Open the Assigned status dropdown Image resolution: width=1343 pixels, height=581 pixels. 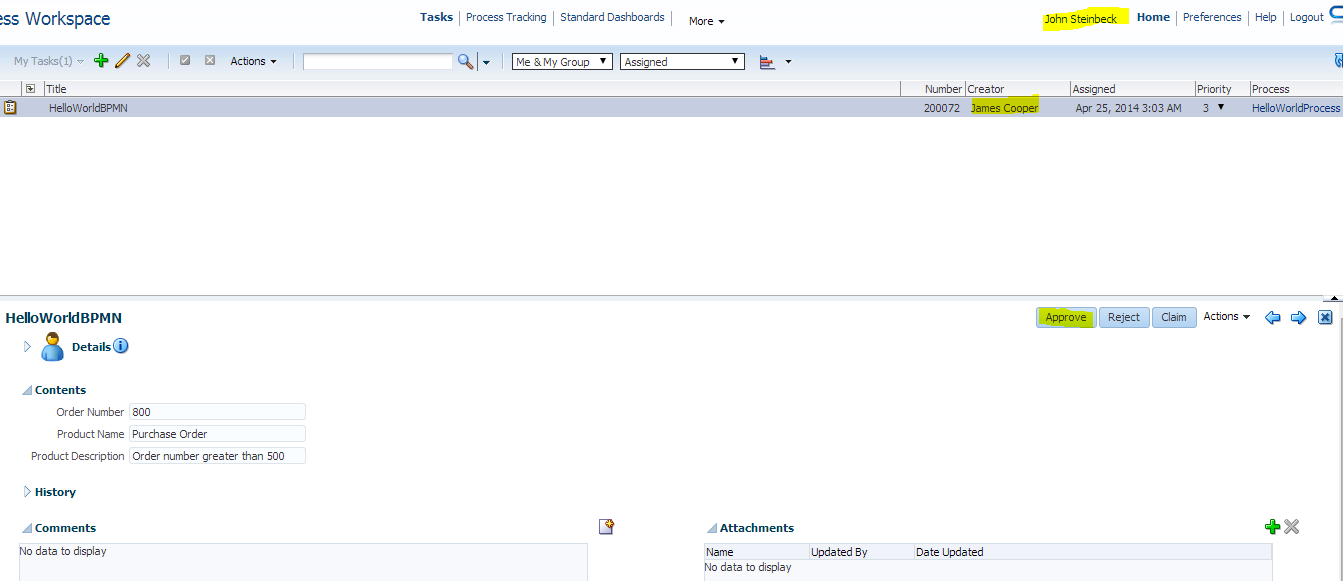click(682, 61)
